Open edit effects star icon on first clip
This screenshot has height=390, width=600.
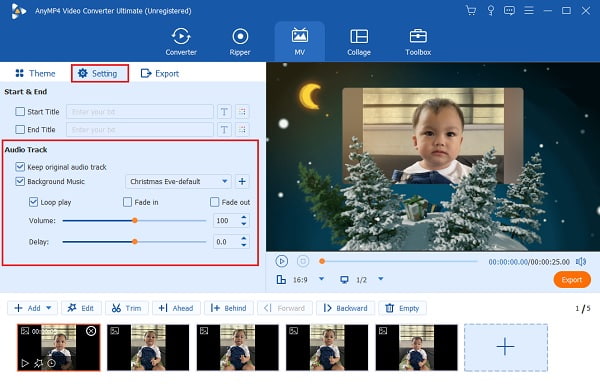click(38, 363)
